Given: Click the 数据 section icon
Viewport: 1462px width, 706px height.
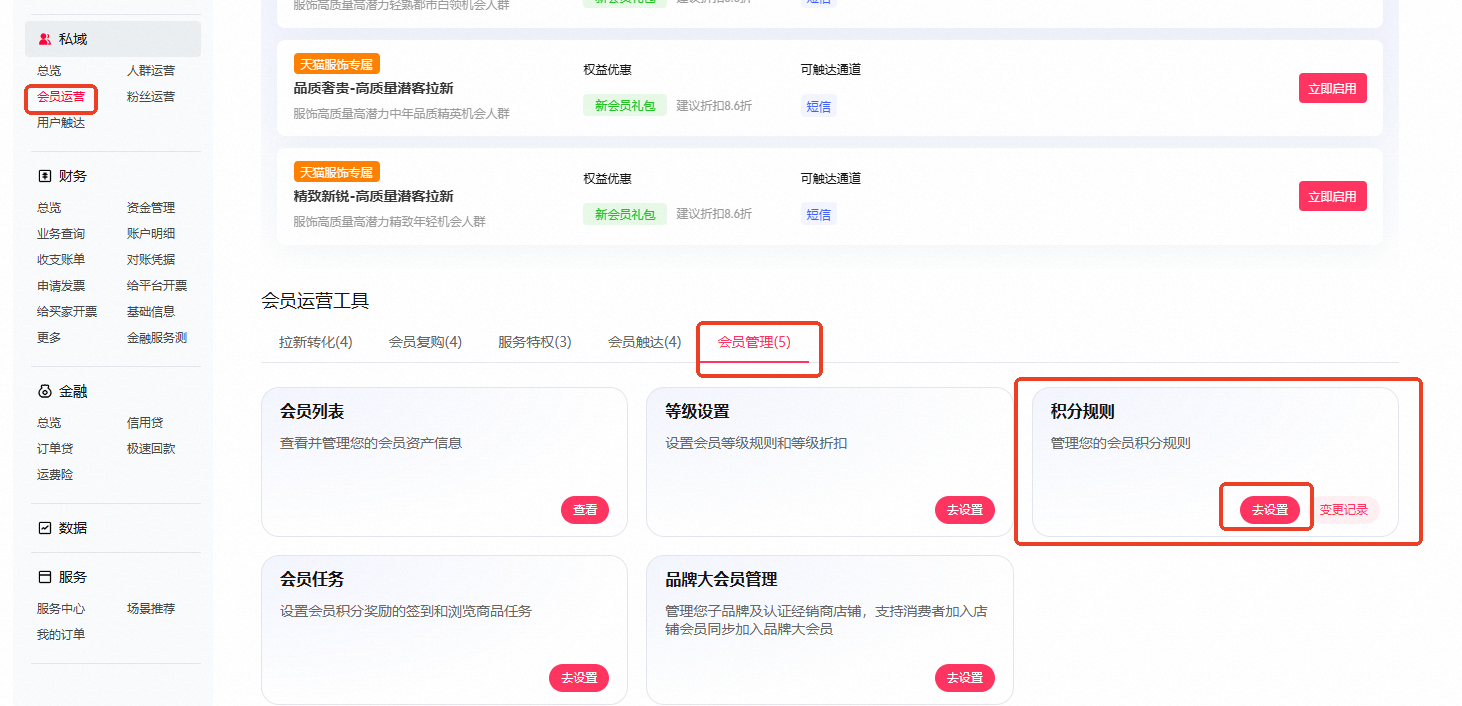Looking at the screenshot, I should [45, 528].
